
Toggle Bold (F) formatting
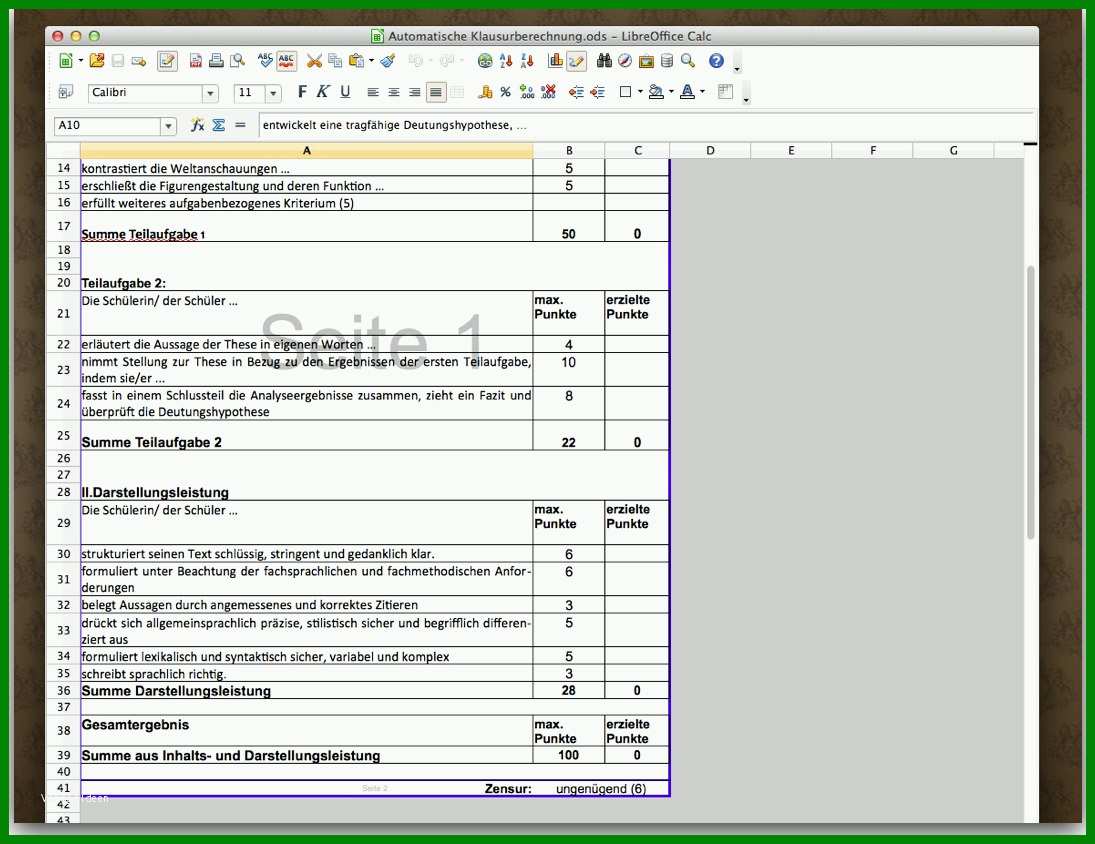point(302,92)
